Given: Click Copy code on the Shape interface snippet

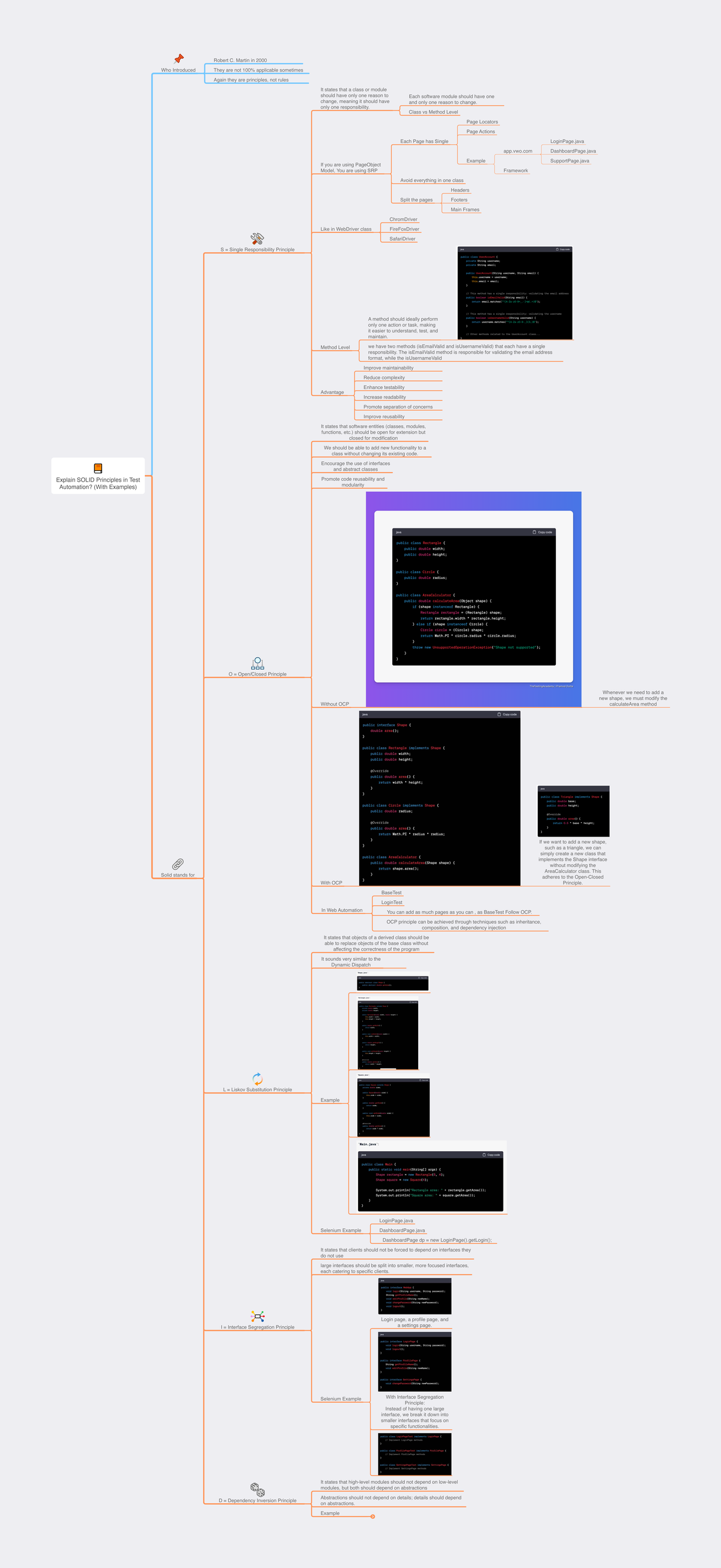Looking at the screenshot, I should (x=507, y=714).
